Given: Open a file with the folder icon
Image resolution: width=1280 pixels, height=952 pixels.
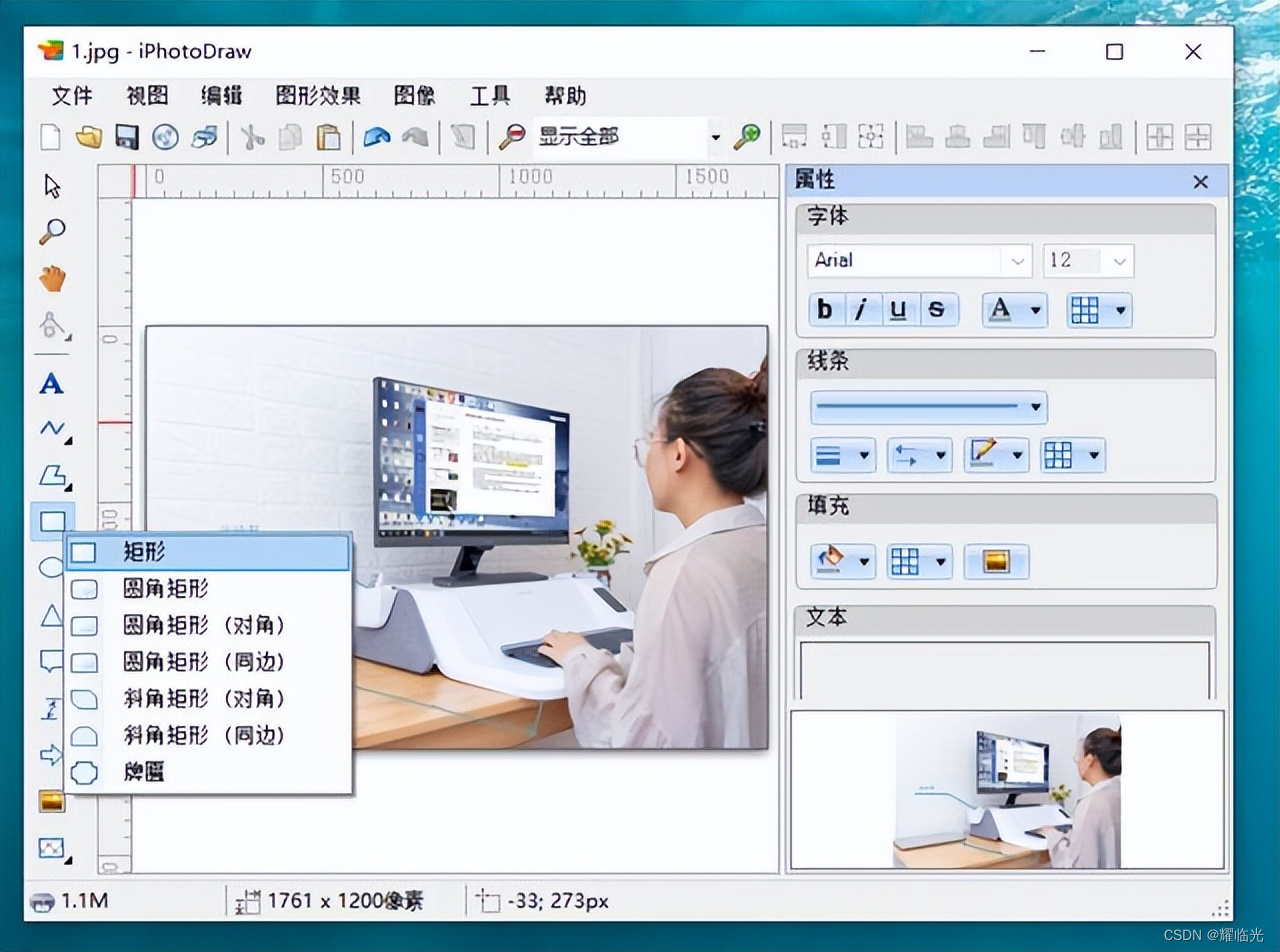Looking at the screenshot, I should point(89,137).
